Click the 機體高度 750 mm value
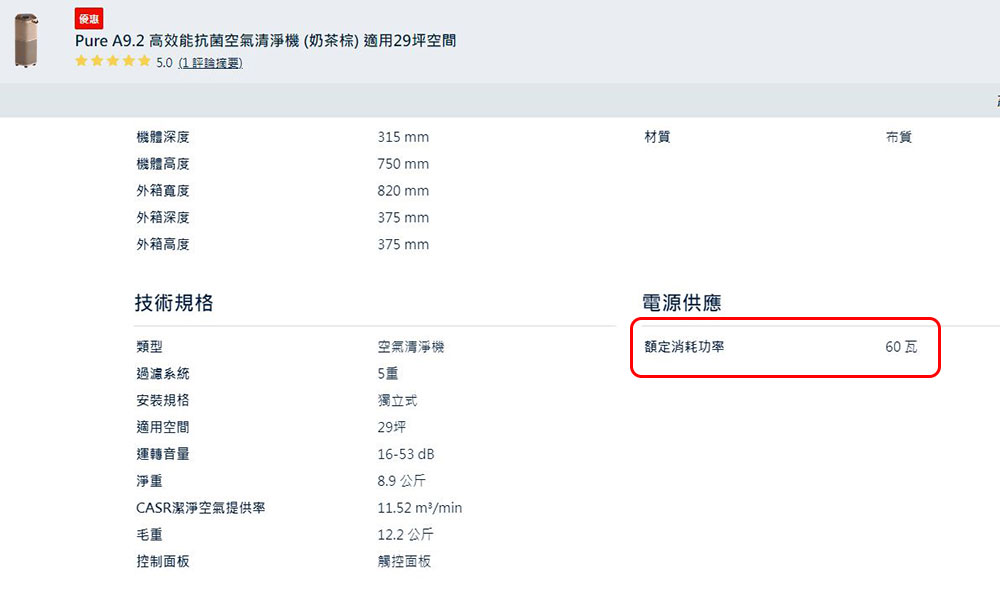Viewport: 1000px width, 605px height. pos(403,164)
